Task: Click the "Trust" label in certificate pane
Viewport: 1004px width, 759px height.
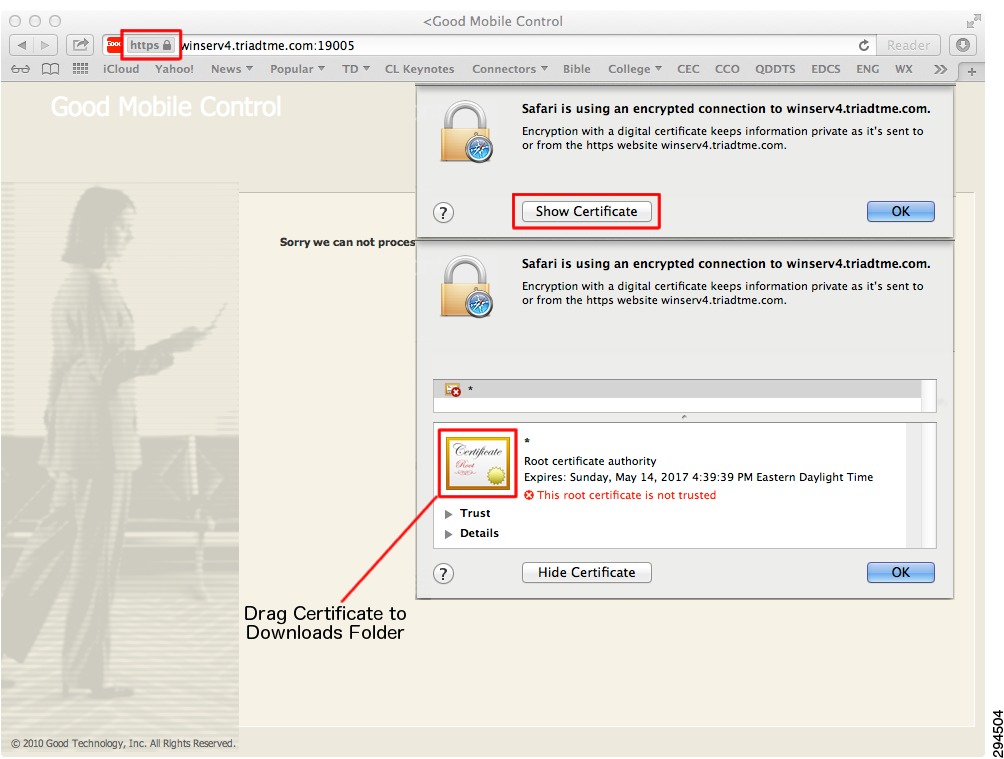Action: click(474, 513)
